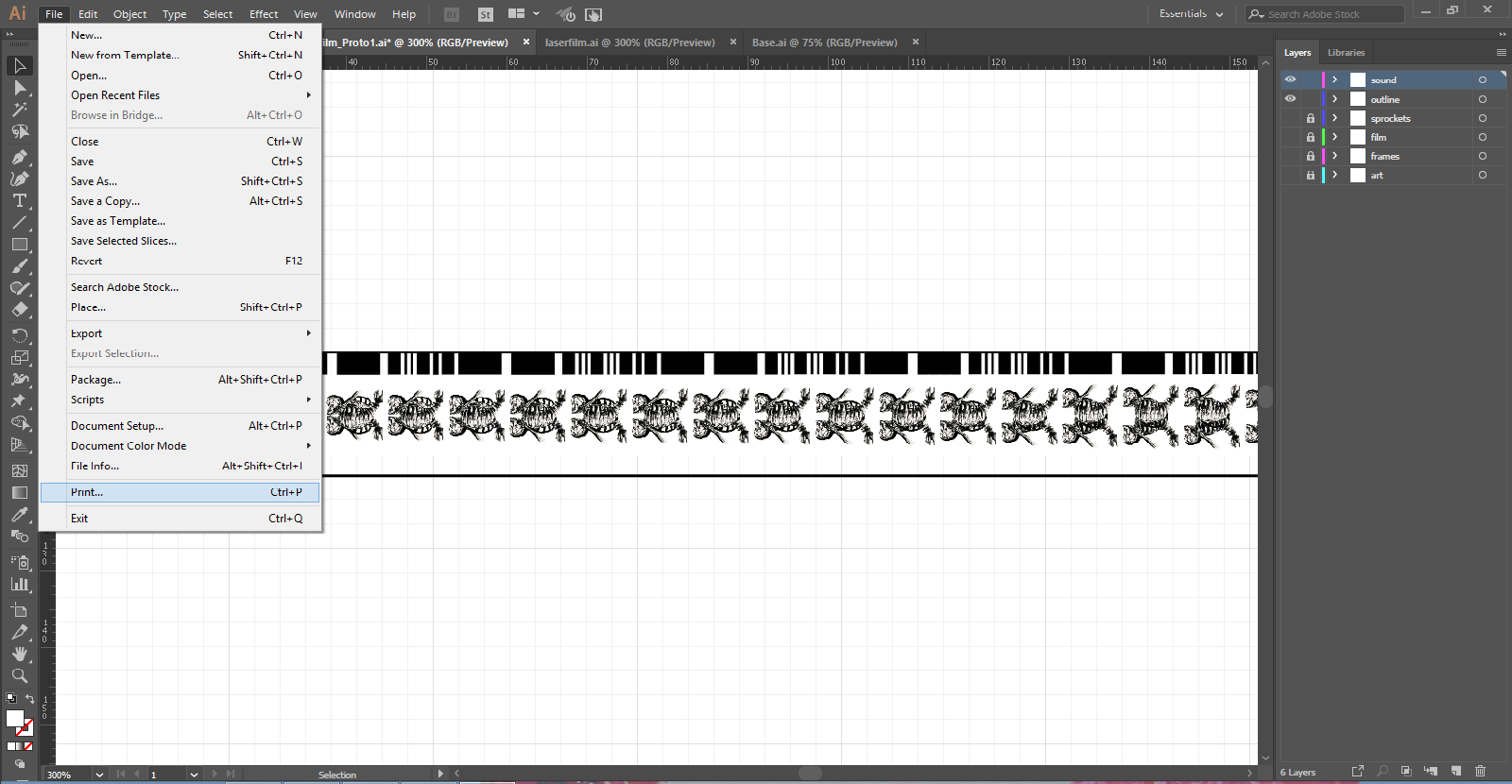Expand the art layer
Viewport: 1512px width, 784px height.
tap(1335, 175)
